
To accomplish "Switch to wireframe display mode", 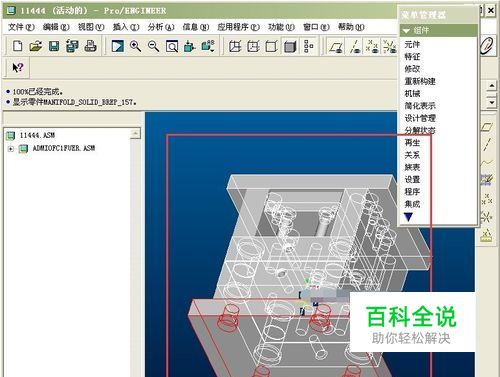I will [235, 46].
